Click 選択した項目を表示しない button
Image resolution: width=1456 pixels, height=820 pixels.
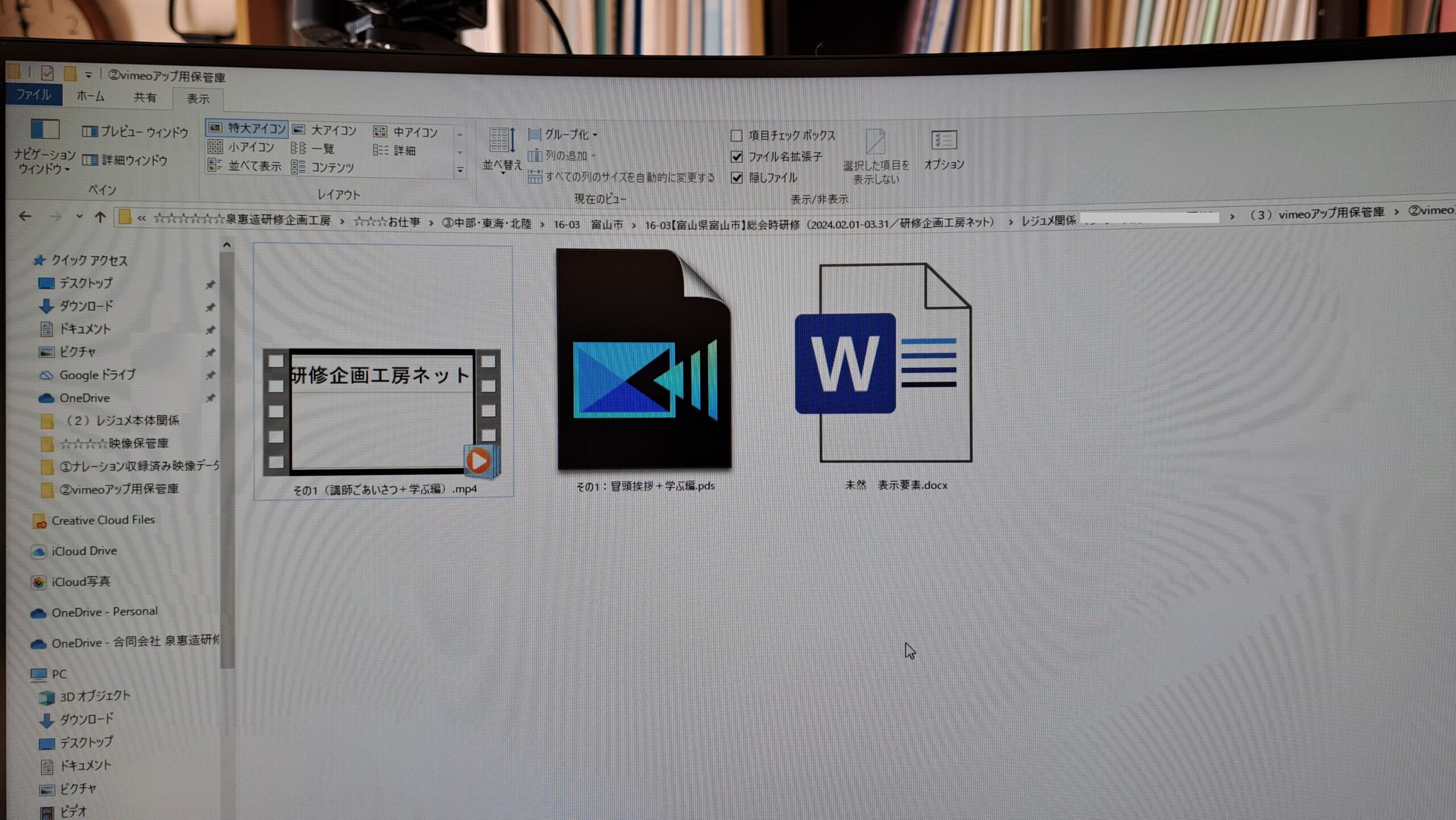pos(876,156)
